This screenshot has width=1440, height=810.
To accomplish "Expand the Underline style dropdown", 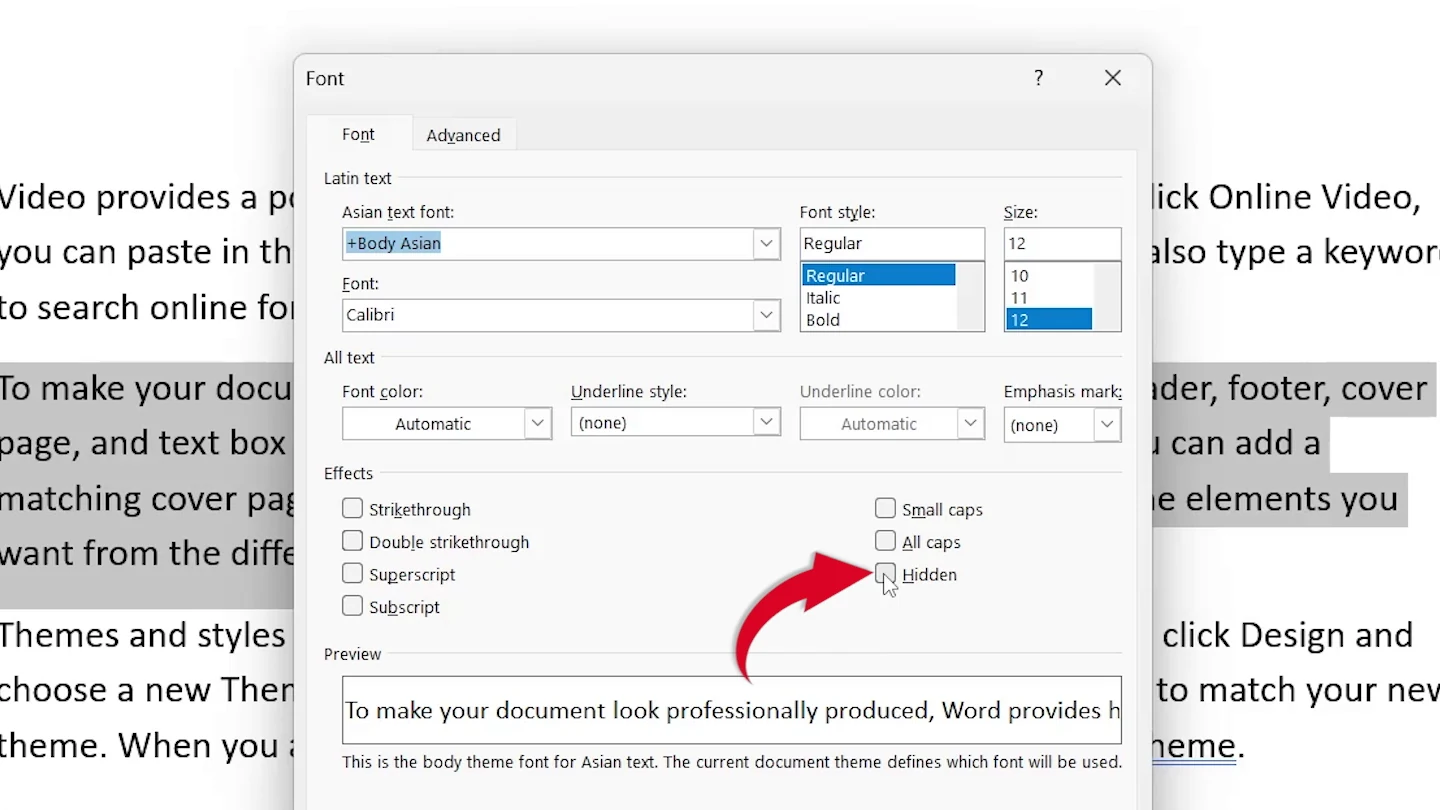I will (767, 422).
